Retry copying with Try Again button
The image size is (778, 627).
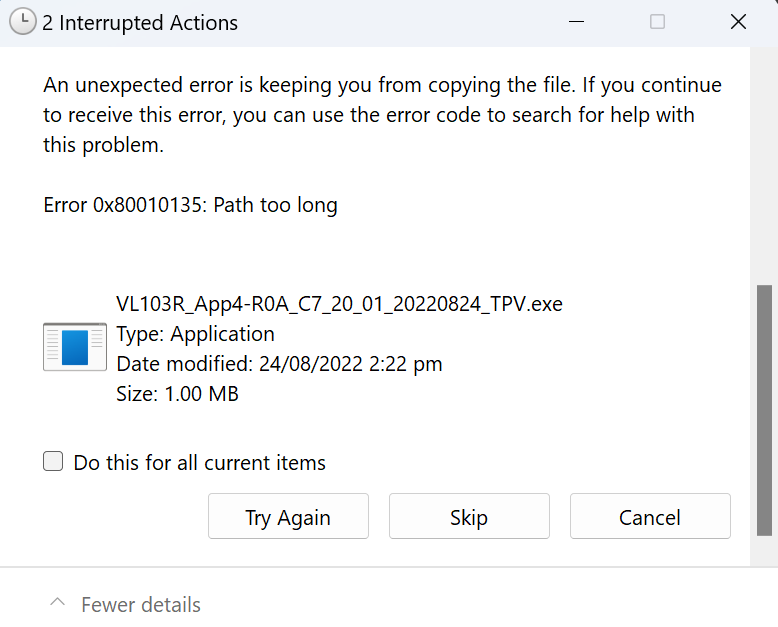pos(288,516)
